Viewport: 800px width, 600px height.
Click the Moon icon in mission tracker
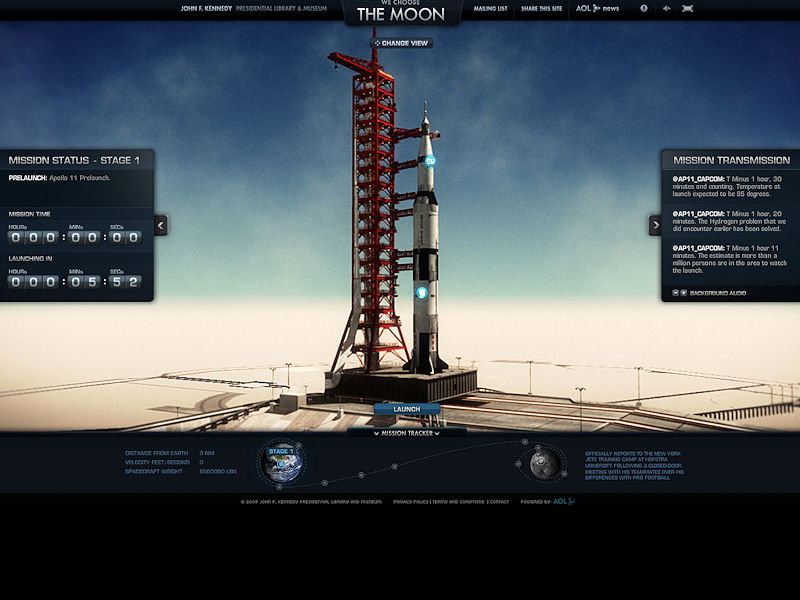543,461
